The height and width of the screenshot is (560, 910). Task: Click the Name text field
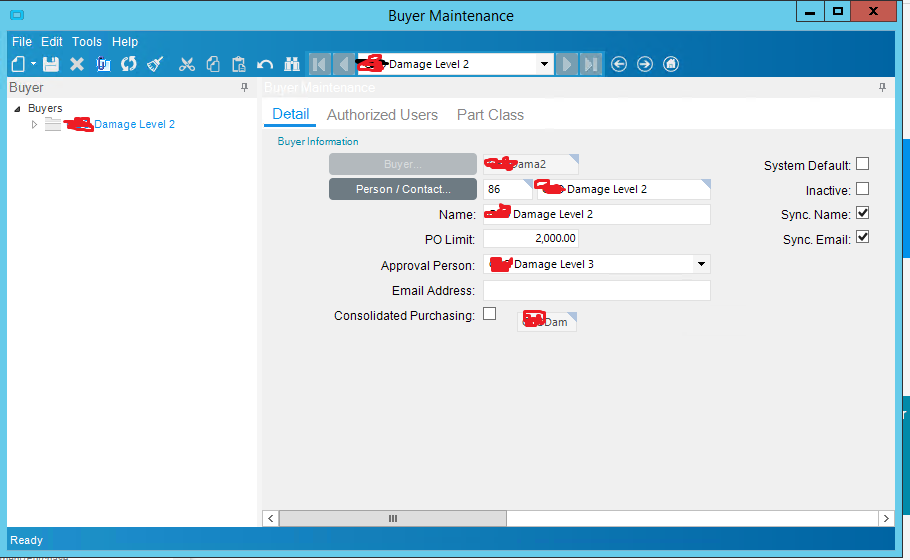coord(597,214)
